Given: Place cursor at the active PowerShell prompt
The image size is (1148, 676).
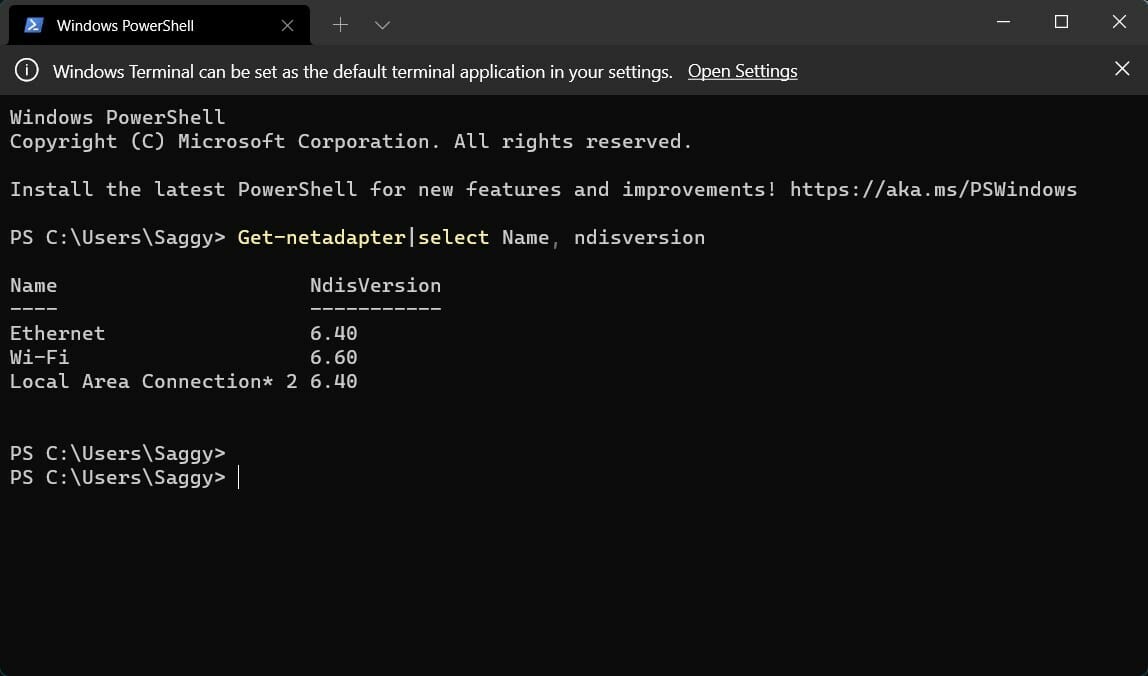Looking at the screenshot, I should pyautogui.click(x=238, y=477).
